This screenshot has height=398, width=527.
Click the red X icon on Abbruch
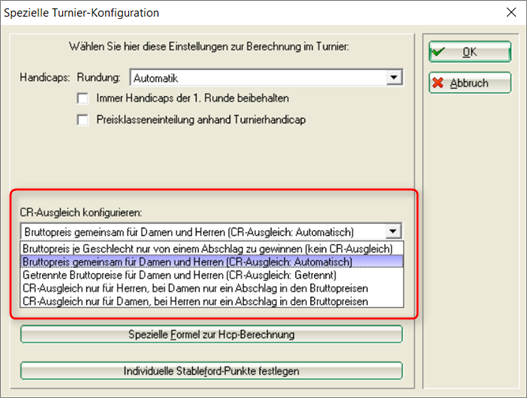tap(438, 83)
